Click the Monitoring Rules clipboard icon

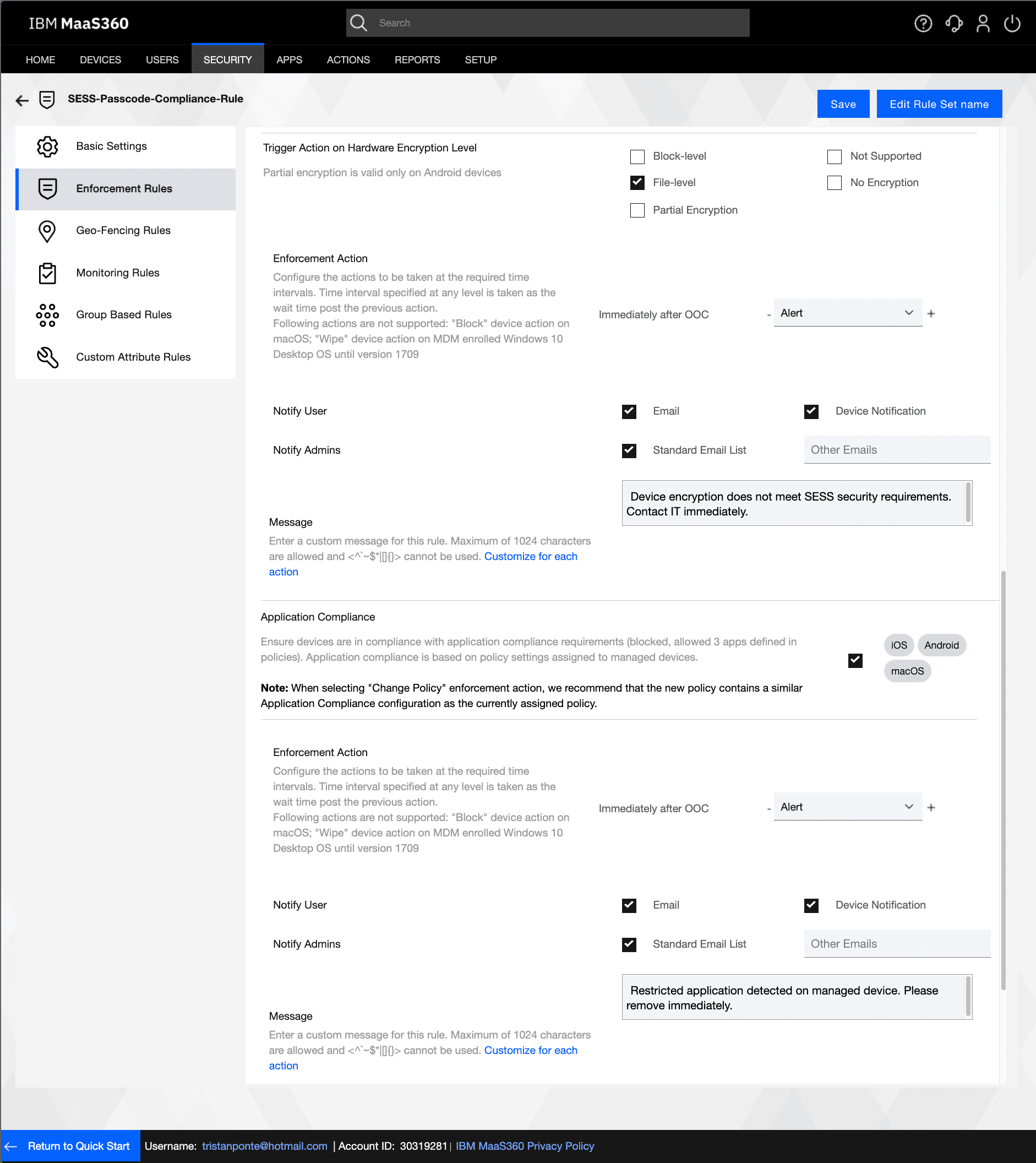click(47, 273)
